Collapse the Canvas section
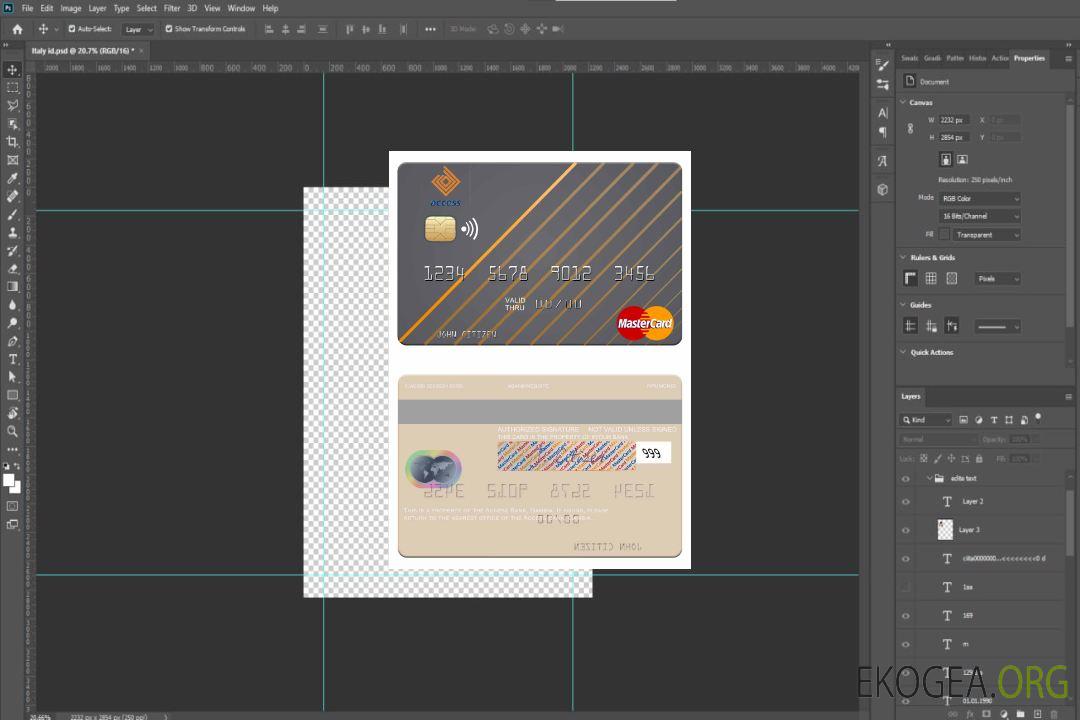1080x720 pixels. click(x=903, y=102)
